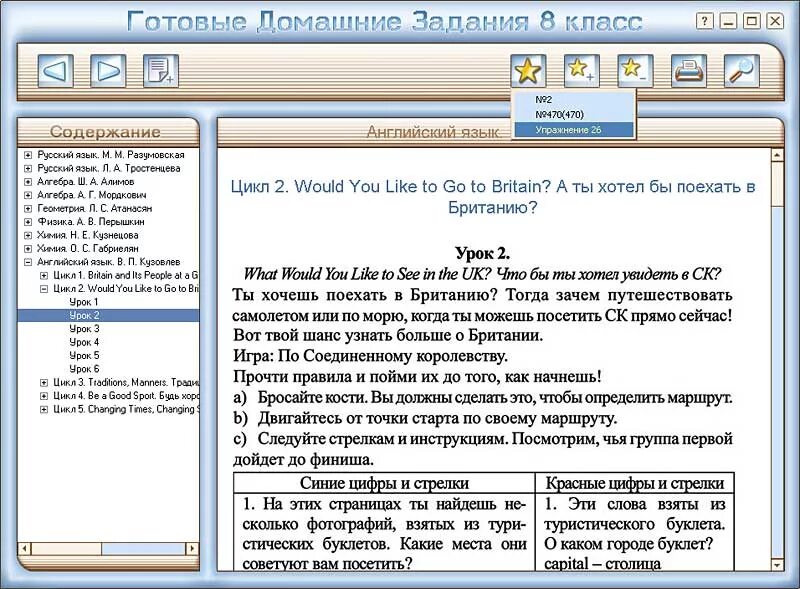Click the Урок 2. heading in content
This screenshot has width=800, height=589.
pyautogui.click(x=483, y=253)
